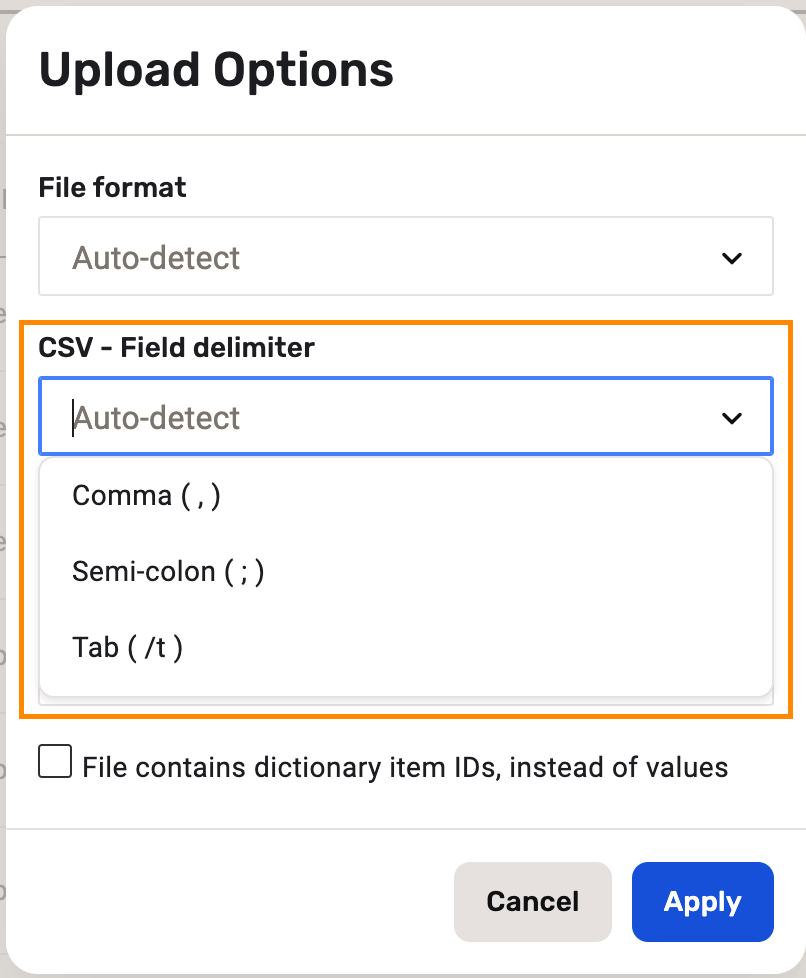Click the File format chevron arrow
Image resolution: width=806 pixels, height=978 pixels.
(x=732, y=258)
